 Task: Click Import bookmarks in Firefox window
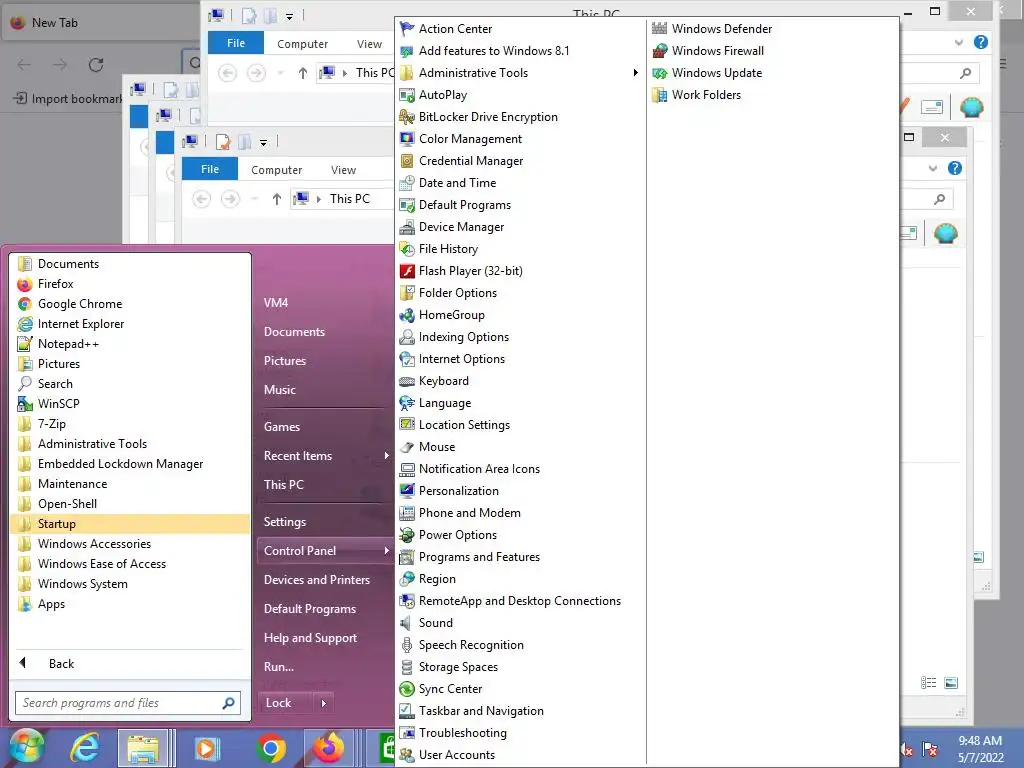69,99
